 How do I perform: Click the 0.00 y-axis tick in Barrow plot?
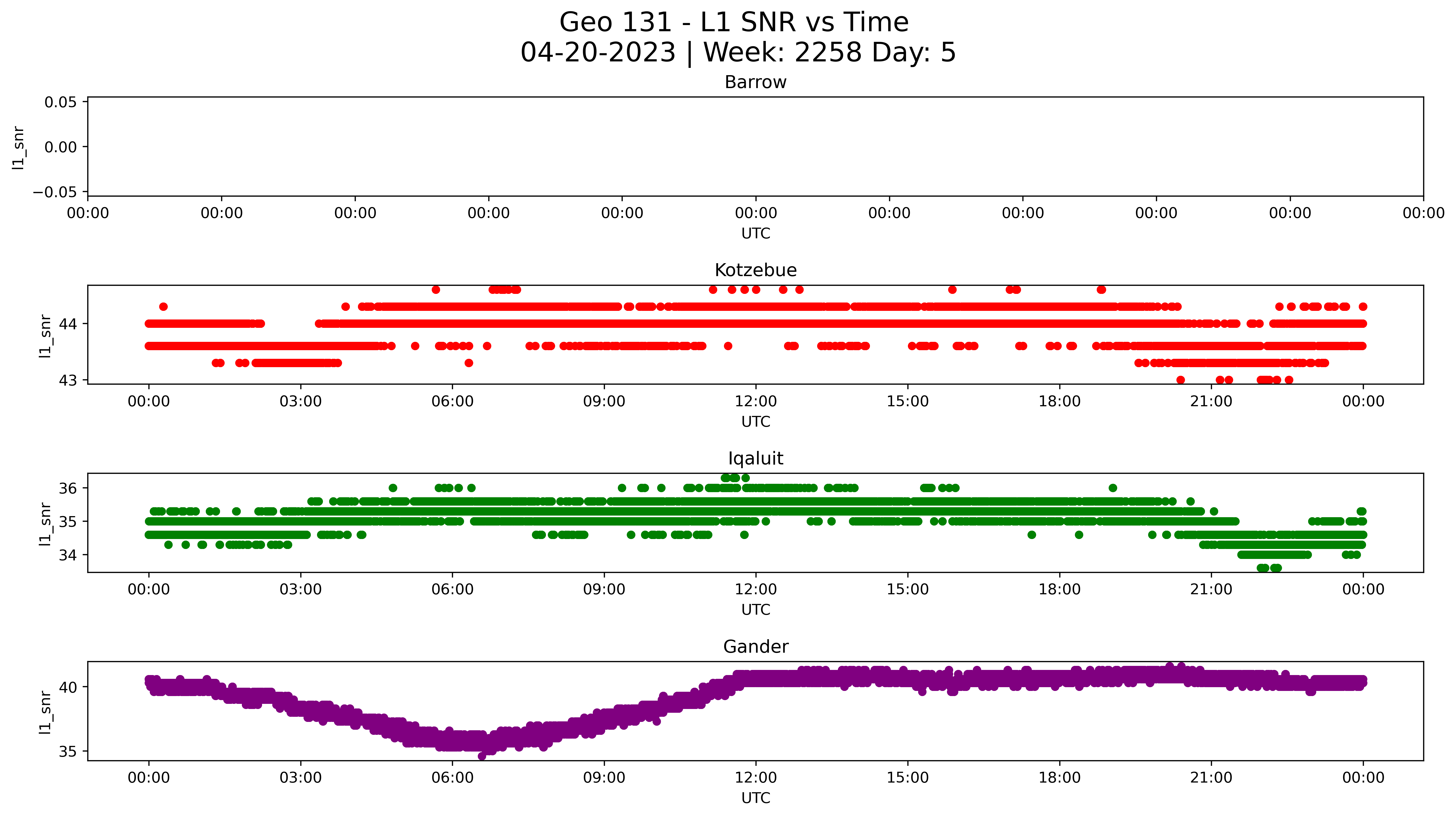coord(61,147)
